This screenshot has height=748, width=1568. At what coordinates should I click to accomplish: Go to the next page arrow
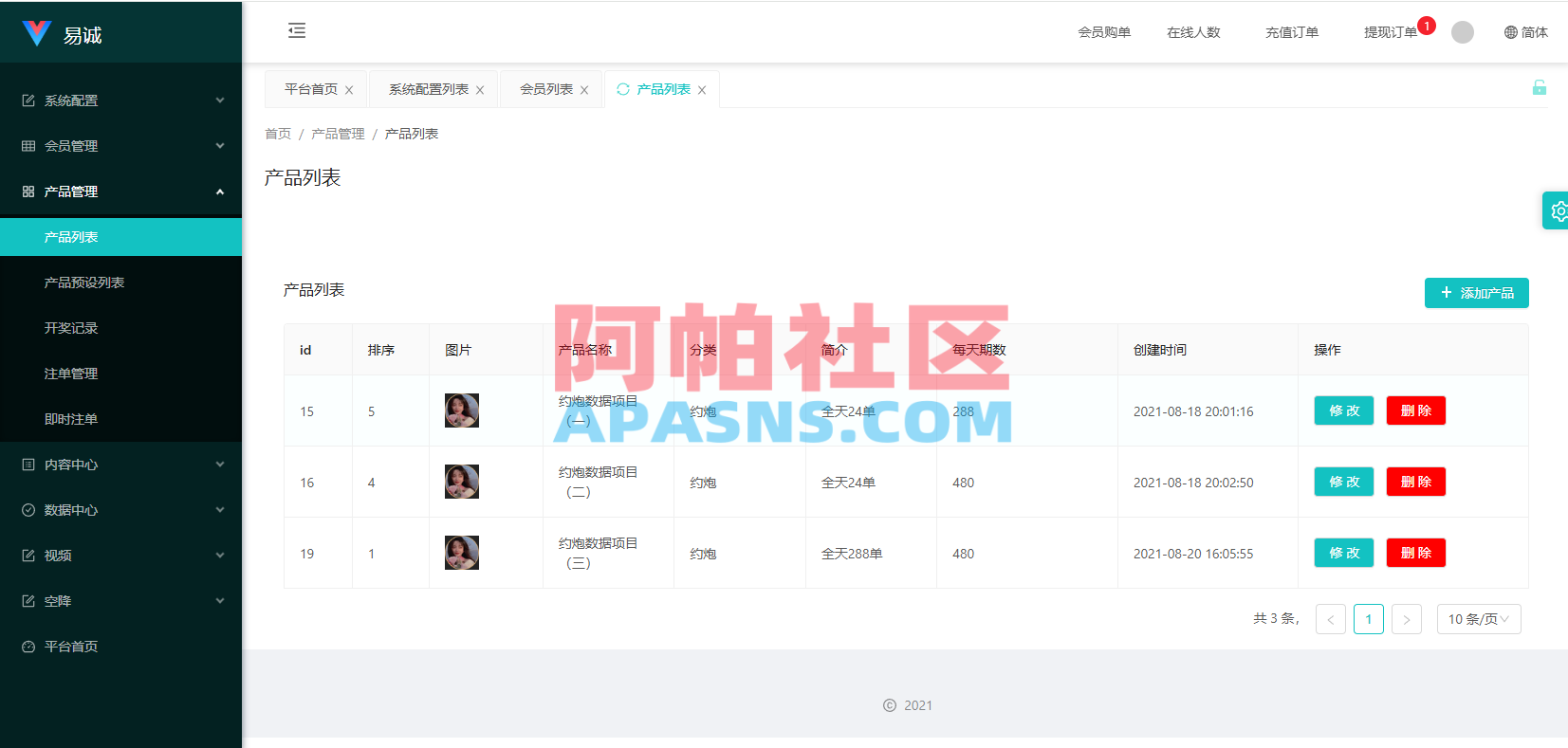tap(1407, 619)
